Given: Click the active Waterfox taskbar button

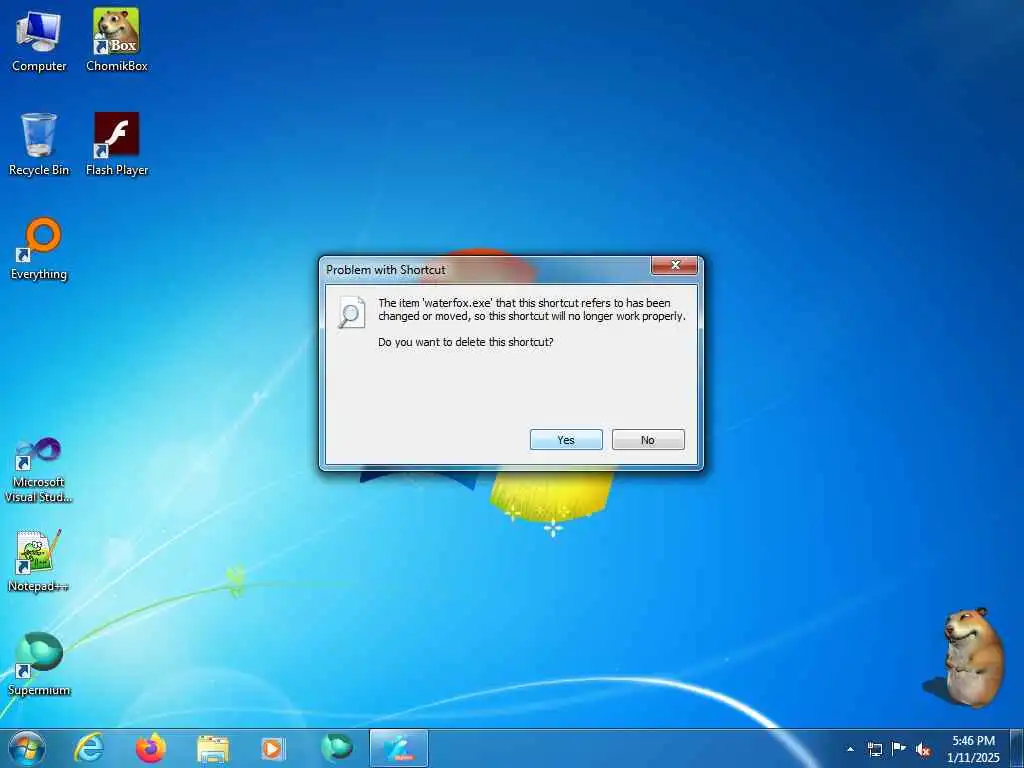Looking at the screenshot, I should tap(399, 748).
